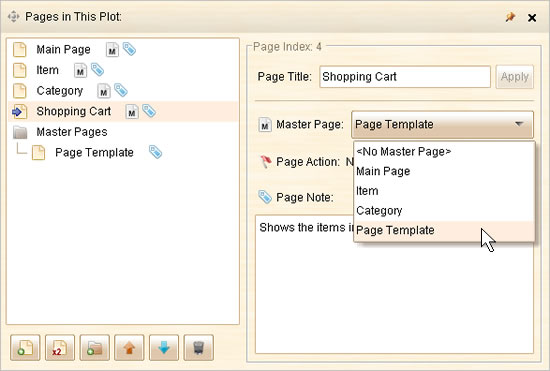Click note tag icon beside Main Page

pyautogui.click(x=129, y=49)
